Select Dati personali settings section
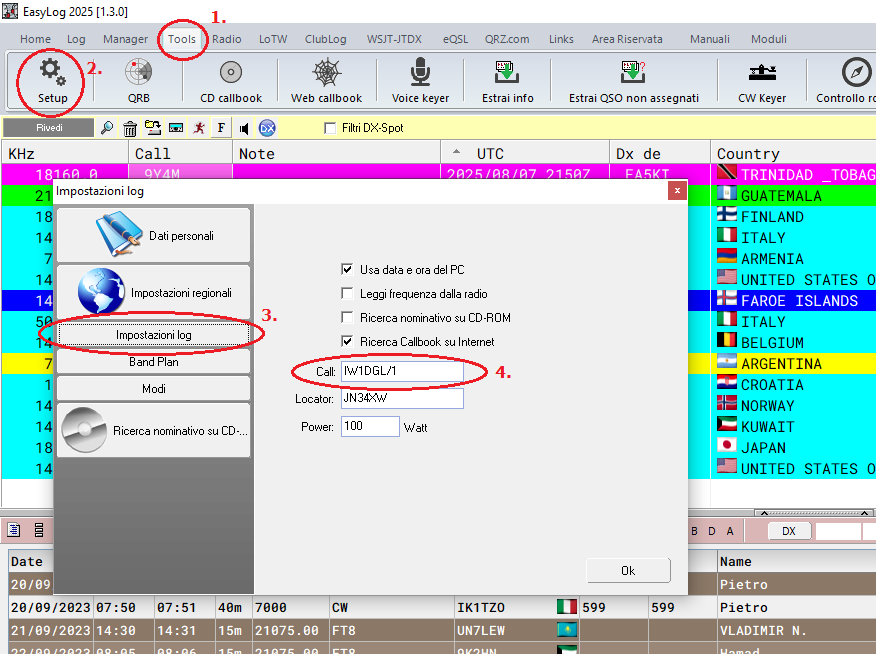 154,235
